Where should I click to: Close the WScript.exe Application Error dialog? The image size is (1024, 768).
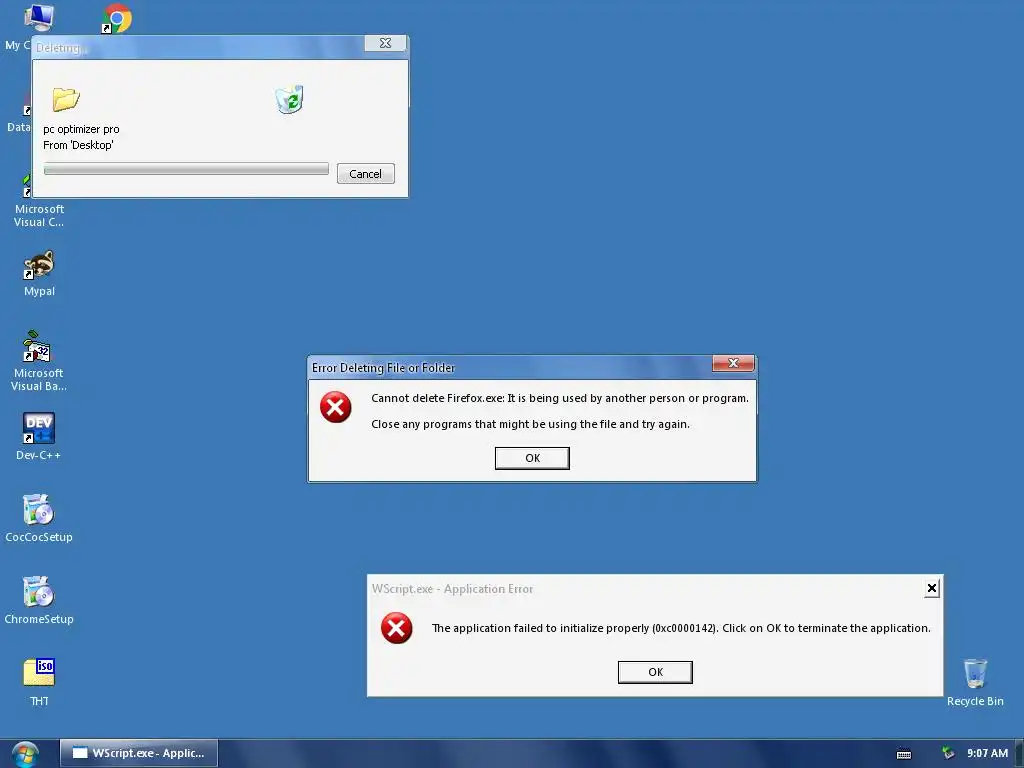click(932, 588)
